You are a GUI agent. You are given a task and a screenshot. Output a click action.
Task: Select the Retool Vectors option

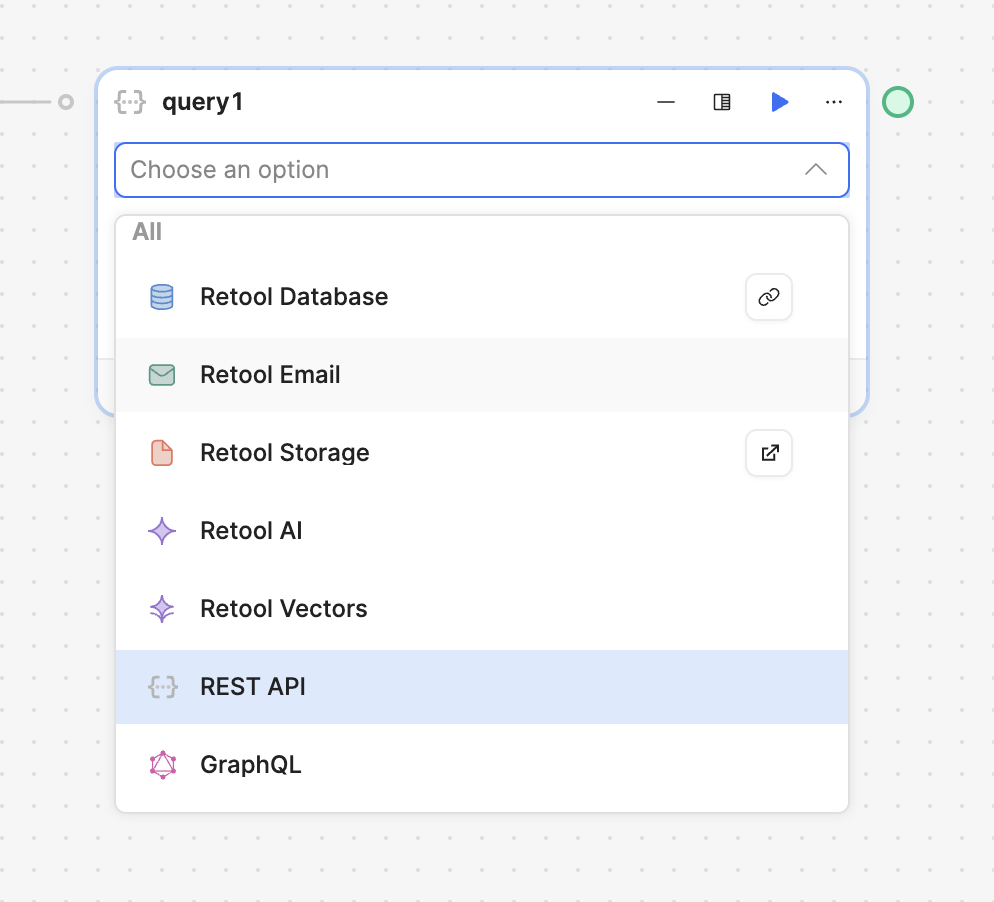click(x=482, y=609)
